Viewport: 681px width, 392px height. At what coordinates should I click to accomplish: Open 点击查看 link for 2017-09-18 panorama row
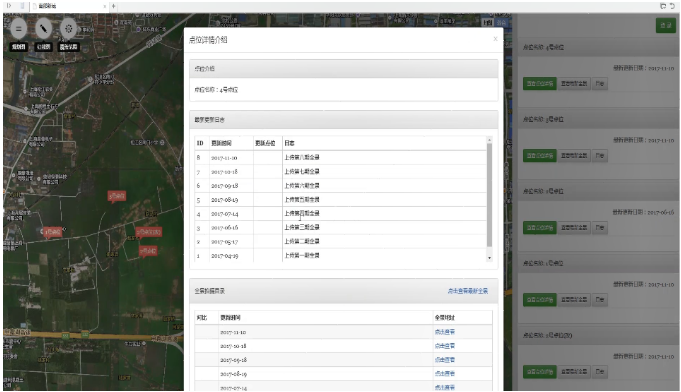(444, 360)
